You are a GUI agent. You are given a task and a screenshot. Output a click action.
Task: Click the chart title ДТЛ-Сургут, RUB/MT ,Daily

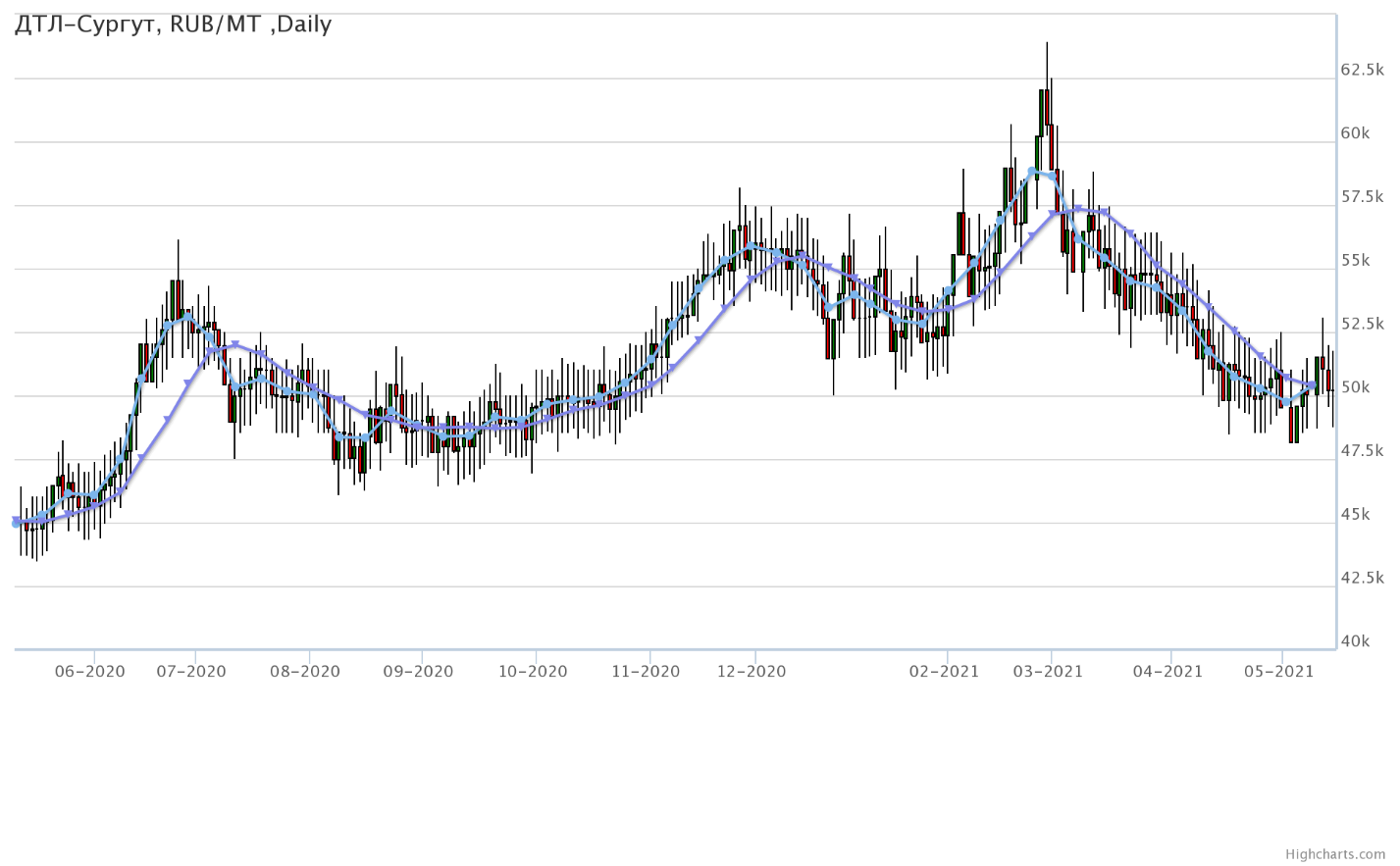click(x=173, y=25)
